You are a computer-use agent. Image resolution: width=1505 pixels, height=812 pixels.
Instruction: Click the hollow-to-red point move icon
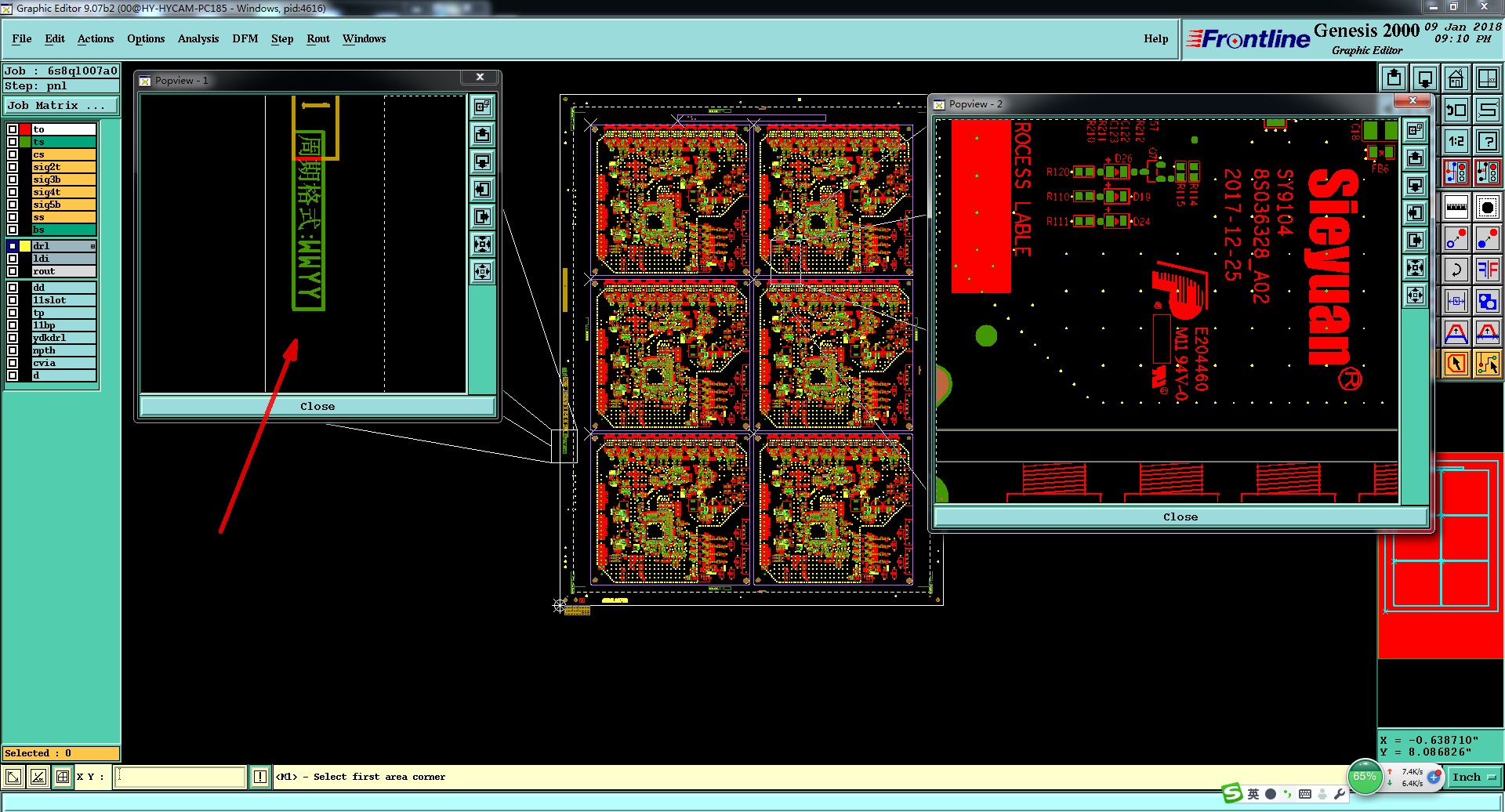[x=1456, y=239]
